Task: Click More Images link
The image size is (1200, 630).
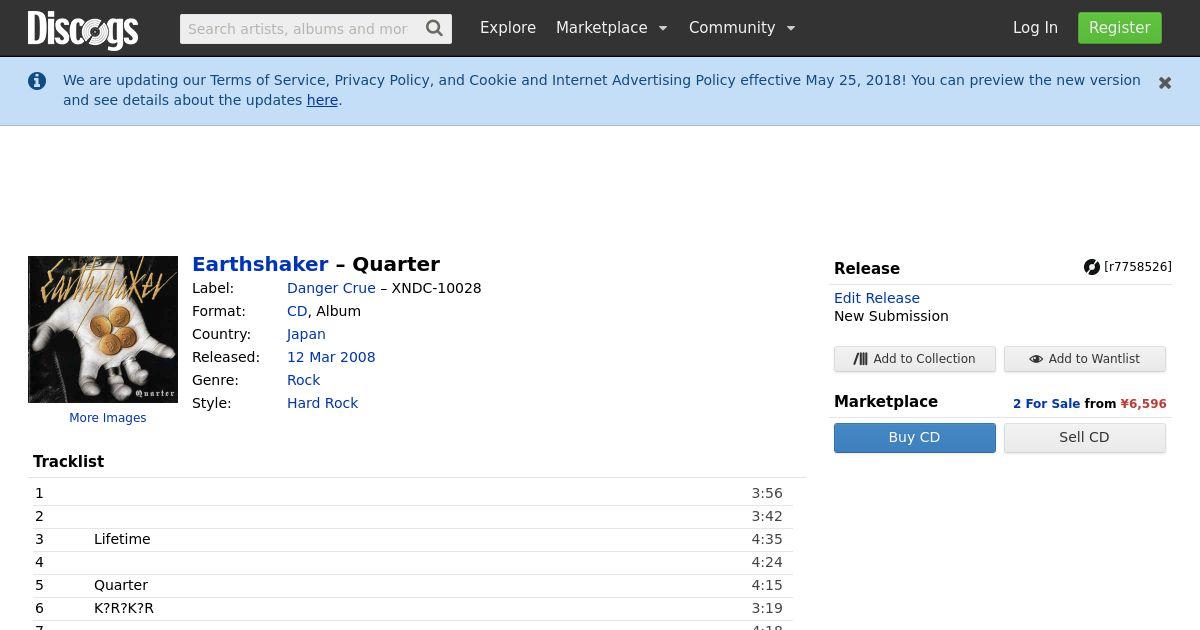Action: coord(108,418)
